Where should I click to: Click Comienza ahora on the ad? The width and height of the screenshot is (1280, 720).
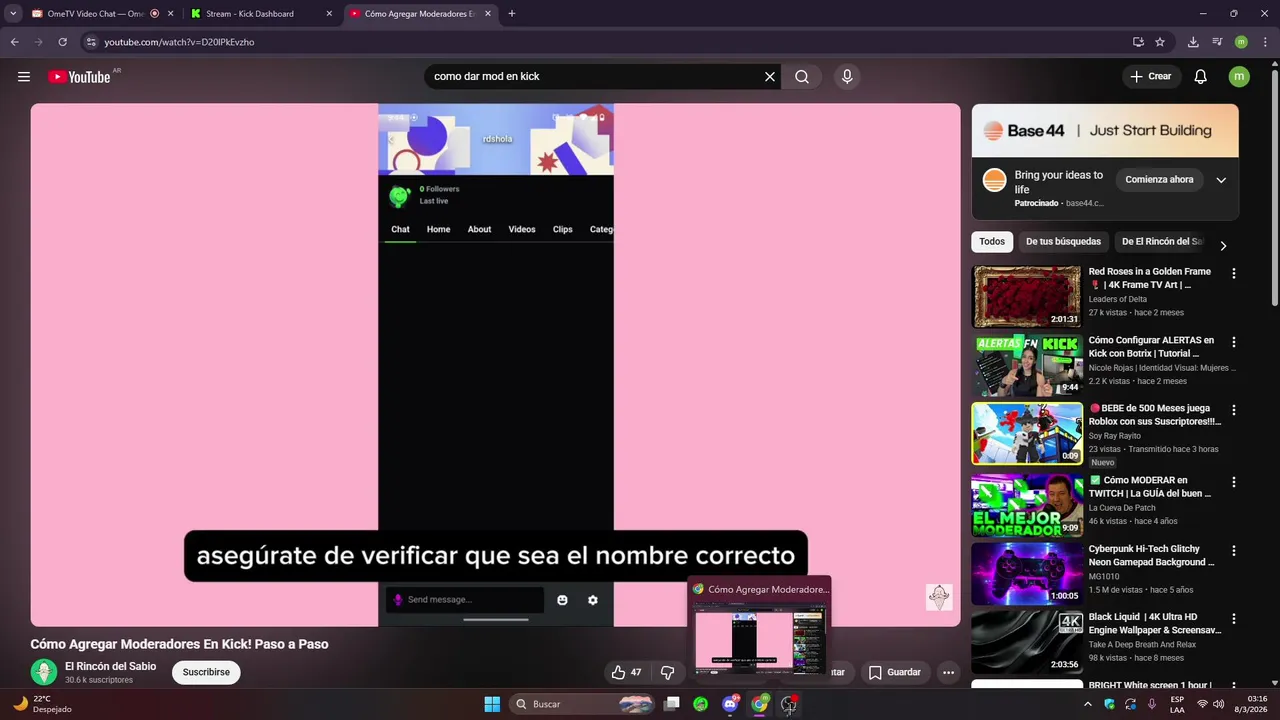click(x=1159, y=180)
